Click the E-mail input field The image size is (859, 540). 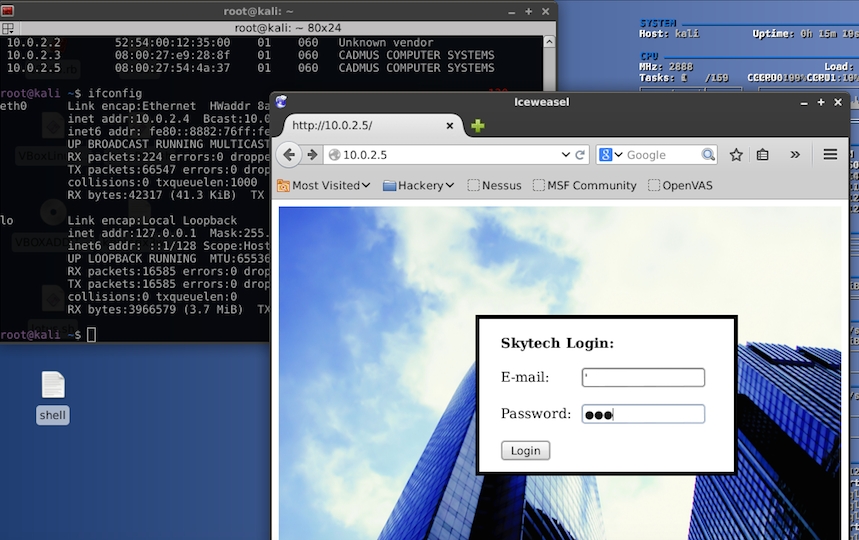tap(643, 377)
